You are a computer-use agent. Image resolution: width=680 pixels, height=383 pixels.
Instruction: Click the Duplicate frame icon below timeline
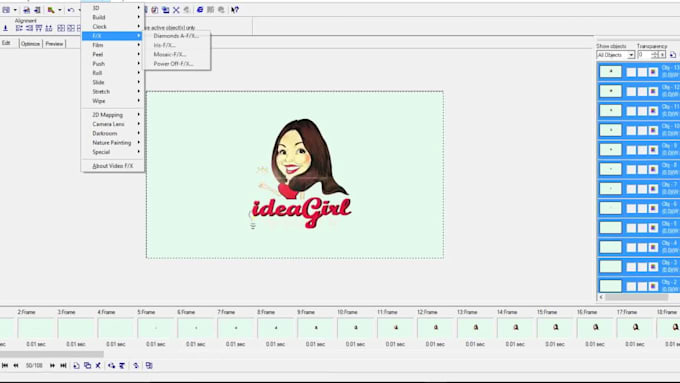(x=87, y=366)
